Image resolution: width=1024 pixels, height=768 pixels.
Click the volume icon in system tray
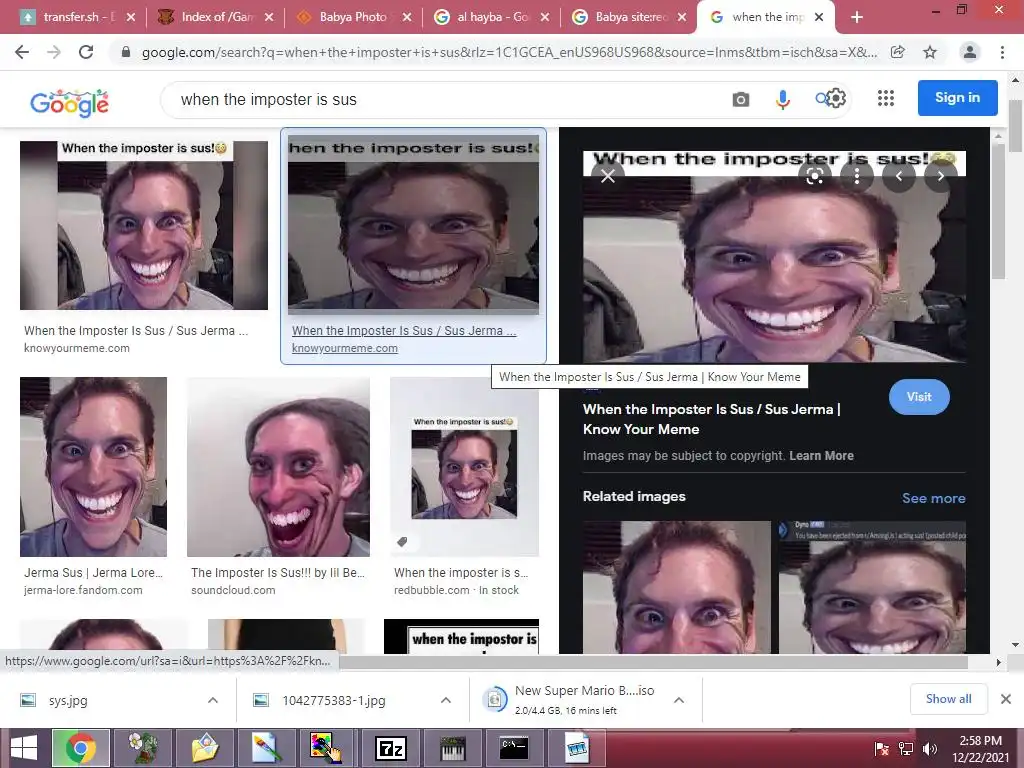[x=930, y=748]
